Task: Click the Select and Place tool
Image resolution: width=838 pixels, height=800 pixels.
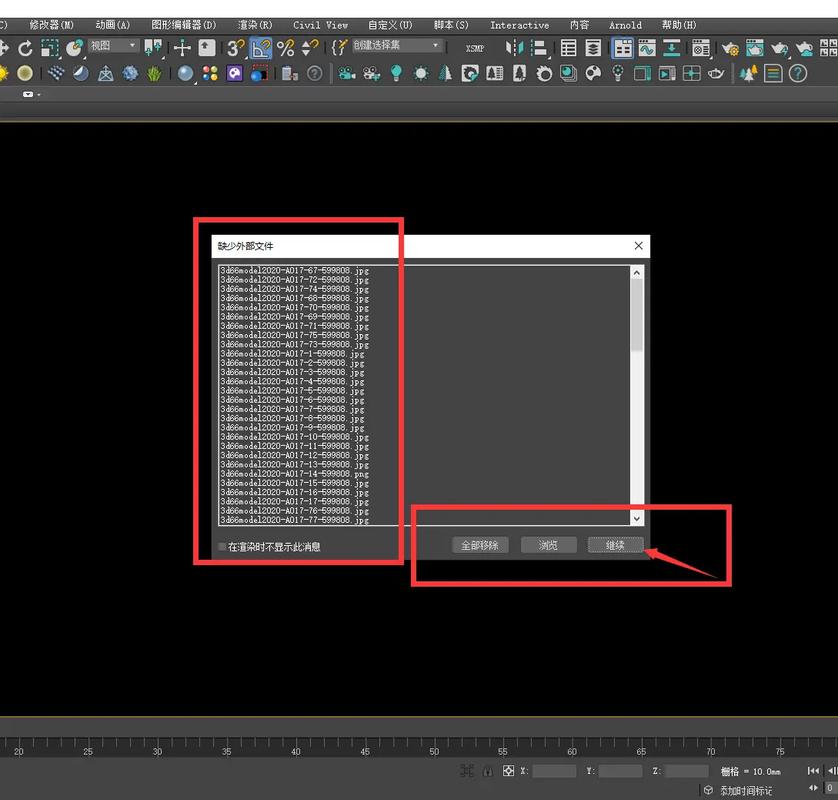Action: pos(75,49)
